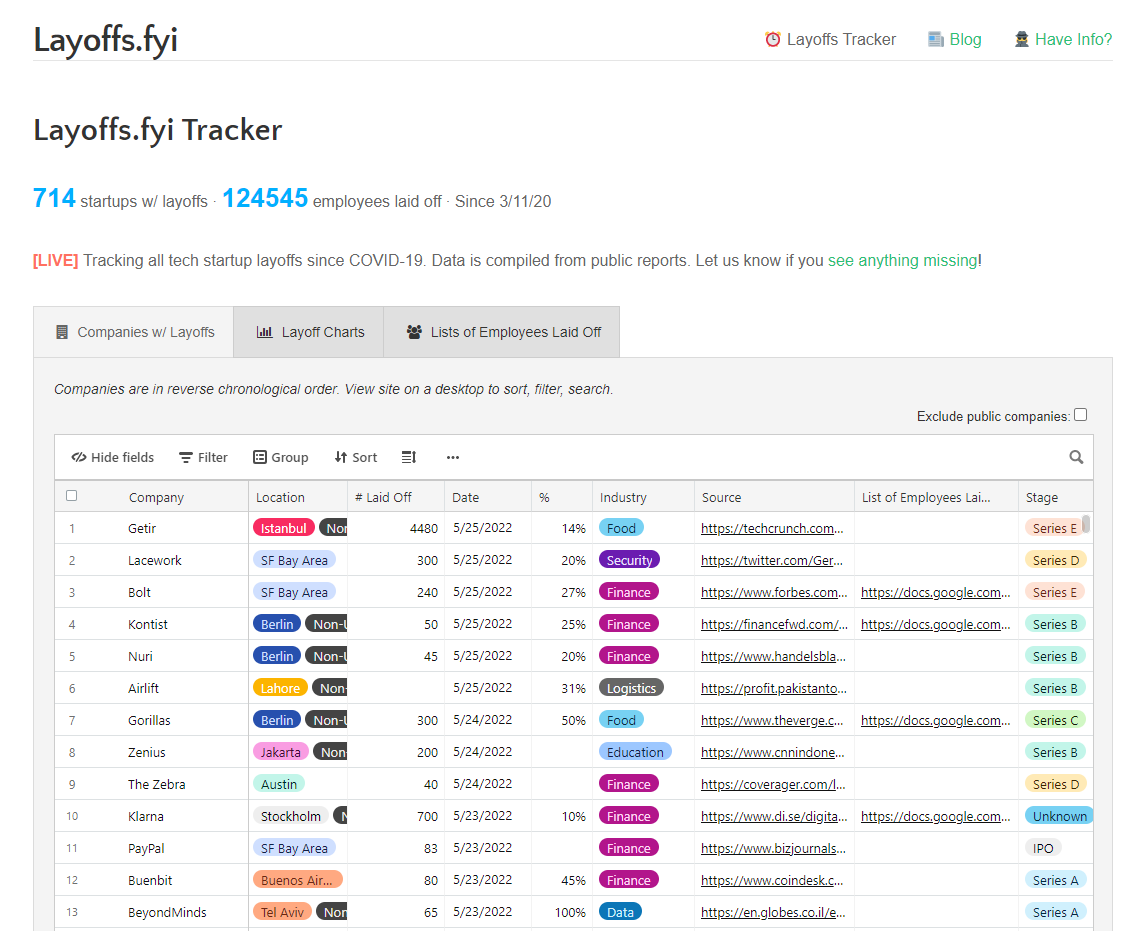Click the Security industry tag for Lacework

click(x=629, y=560)
